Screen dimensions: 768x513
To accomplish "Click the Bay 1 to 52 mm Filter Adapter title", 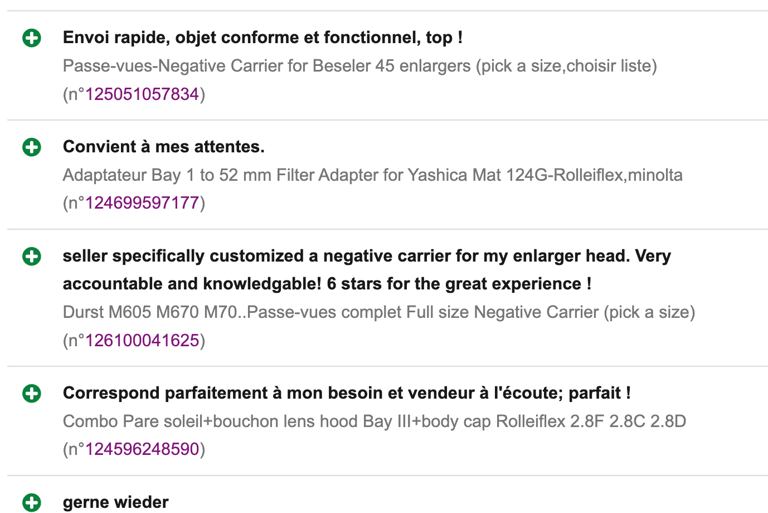I will click(x=373, y=175).
